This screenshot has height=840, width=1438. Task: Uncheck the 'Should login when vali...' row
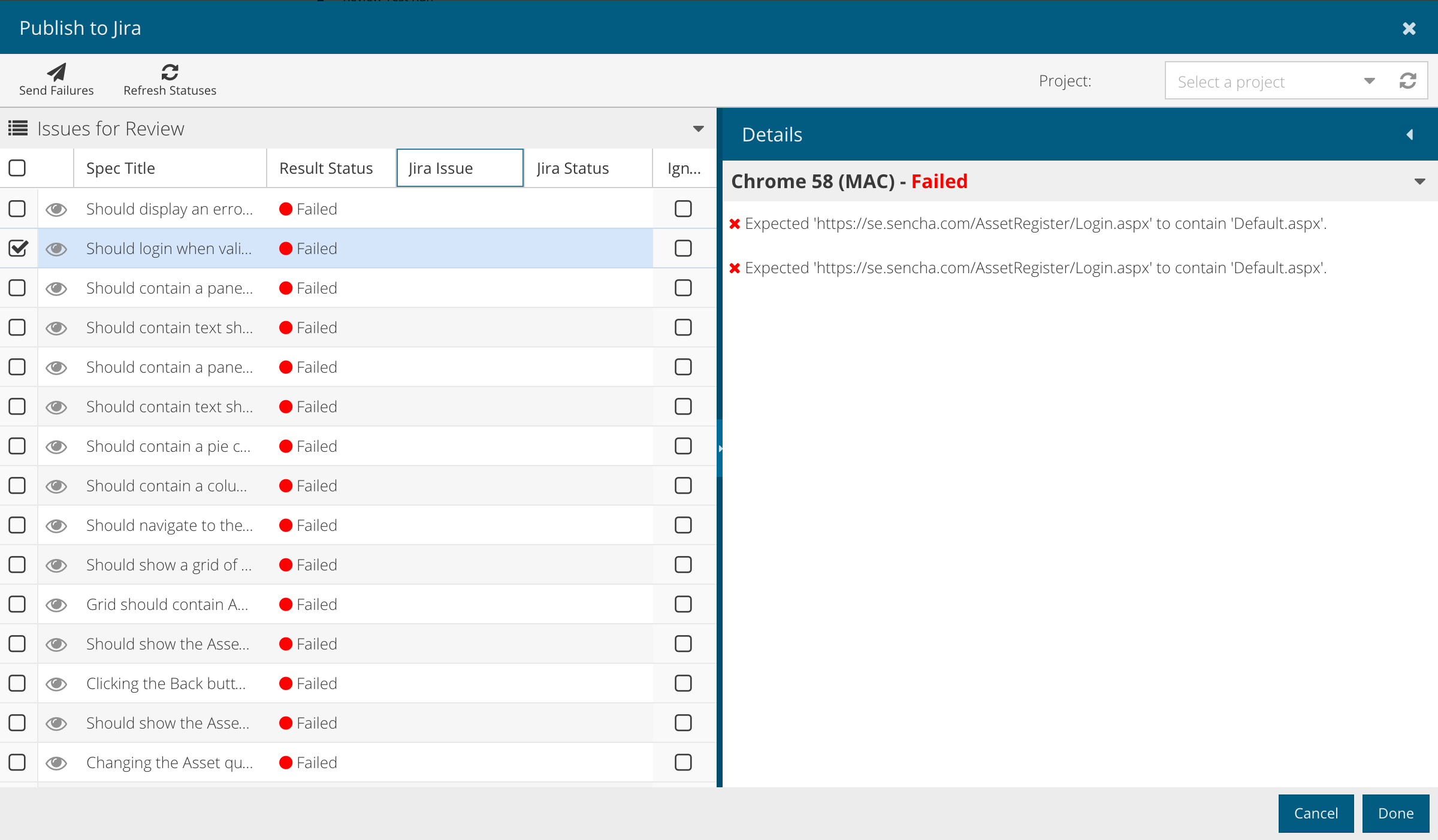(x=17, y=247)
